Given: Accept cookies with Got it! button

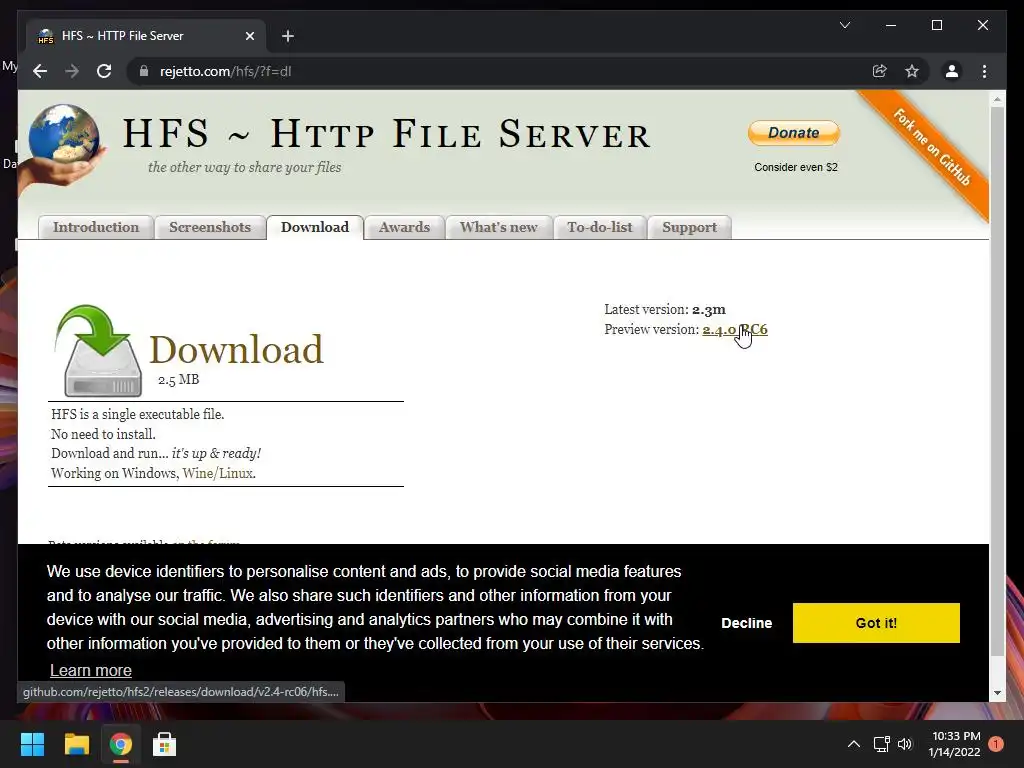Looking at the screenshot, I should (x=876, y=623).
